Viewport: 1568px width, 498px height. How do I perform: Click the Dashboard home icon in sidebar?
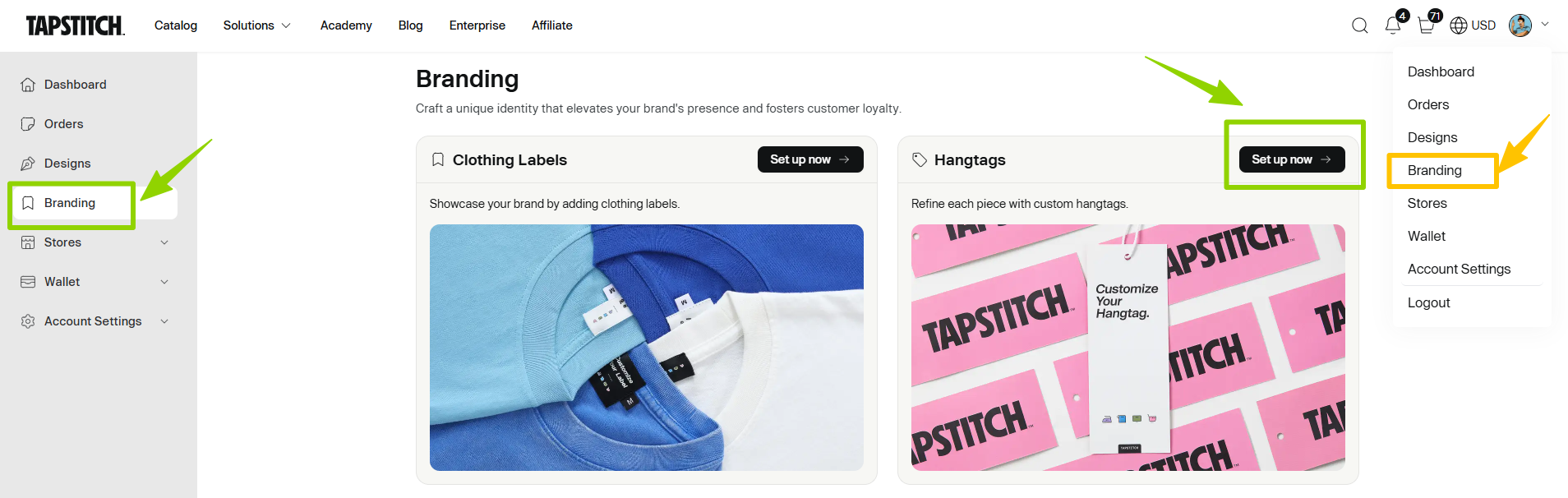[28, 85]
